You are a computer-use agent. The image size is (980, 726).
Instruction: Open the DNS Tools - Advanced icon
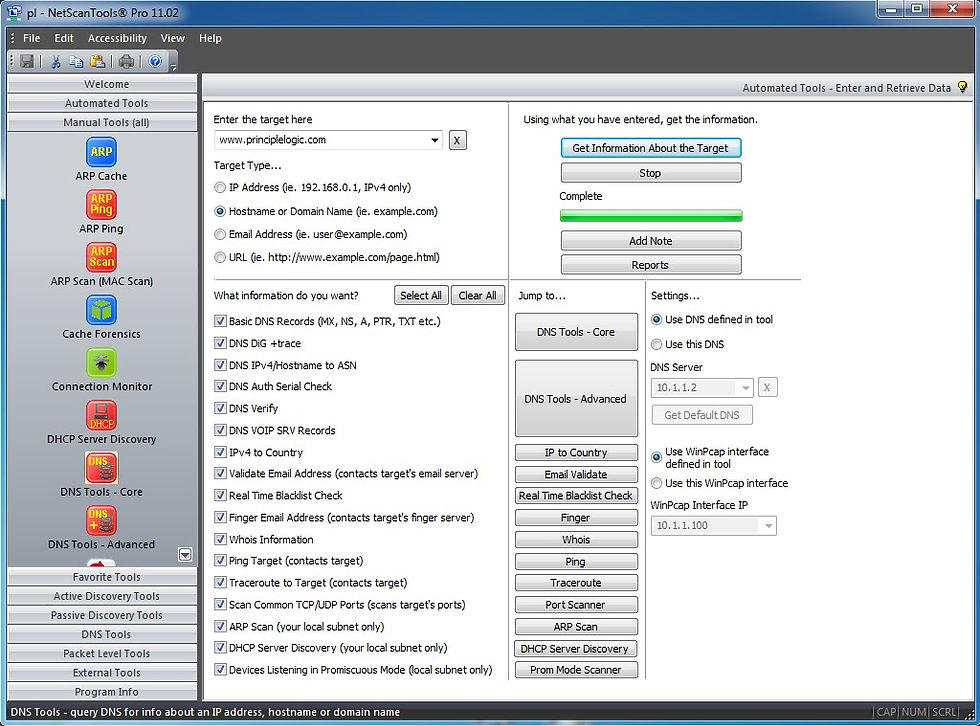tap(101, 520)
